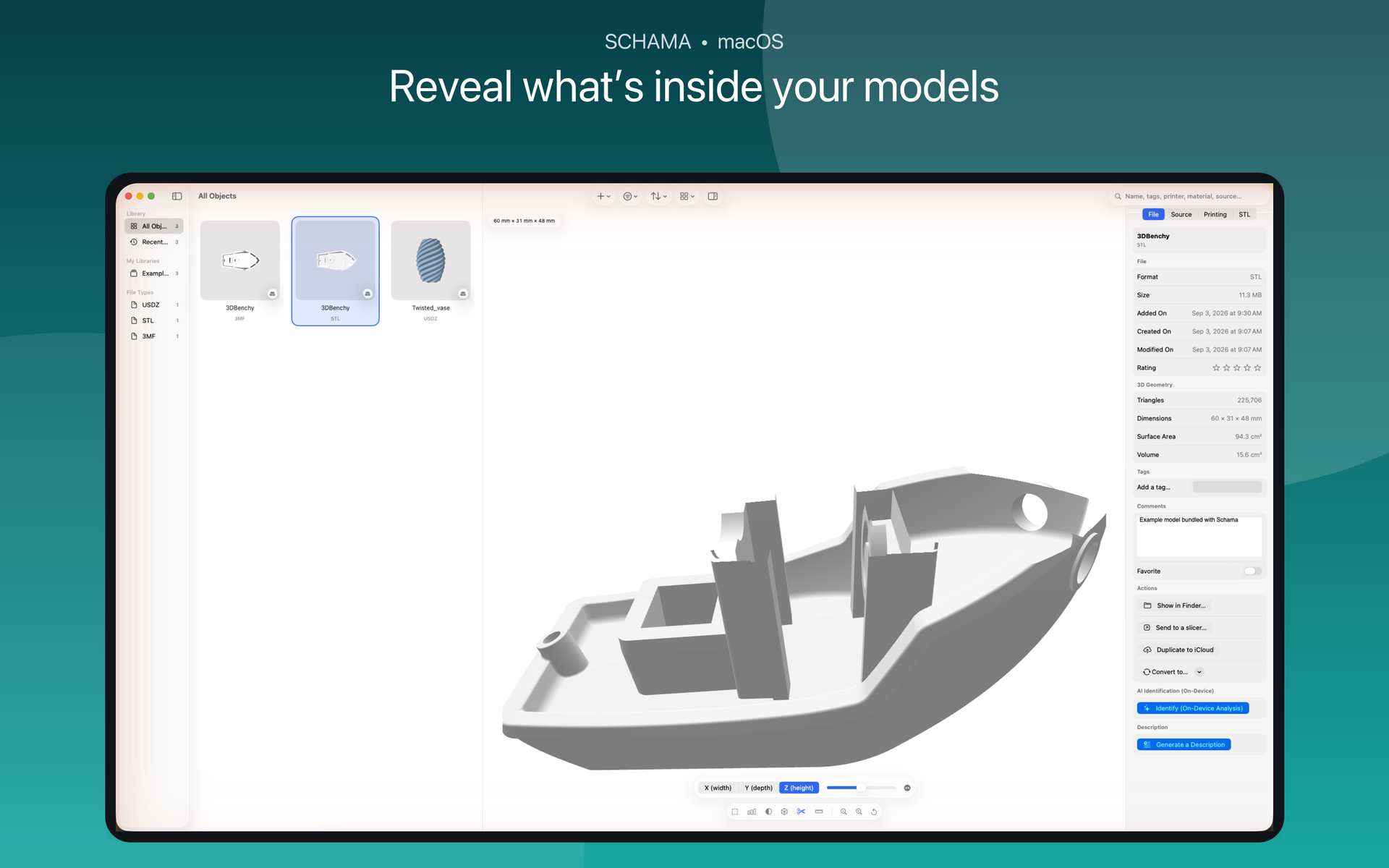Screen dimensions: 1389x868
Task: Rate the model three stars
Action: point(1237,368)
